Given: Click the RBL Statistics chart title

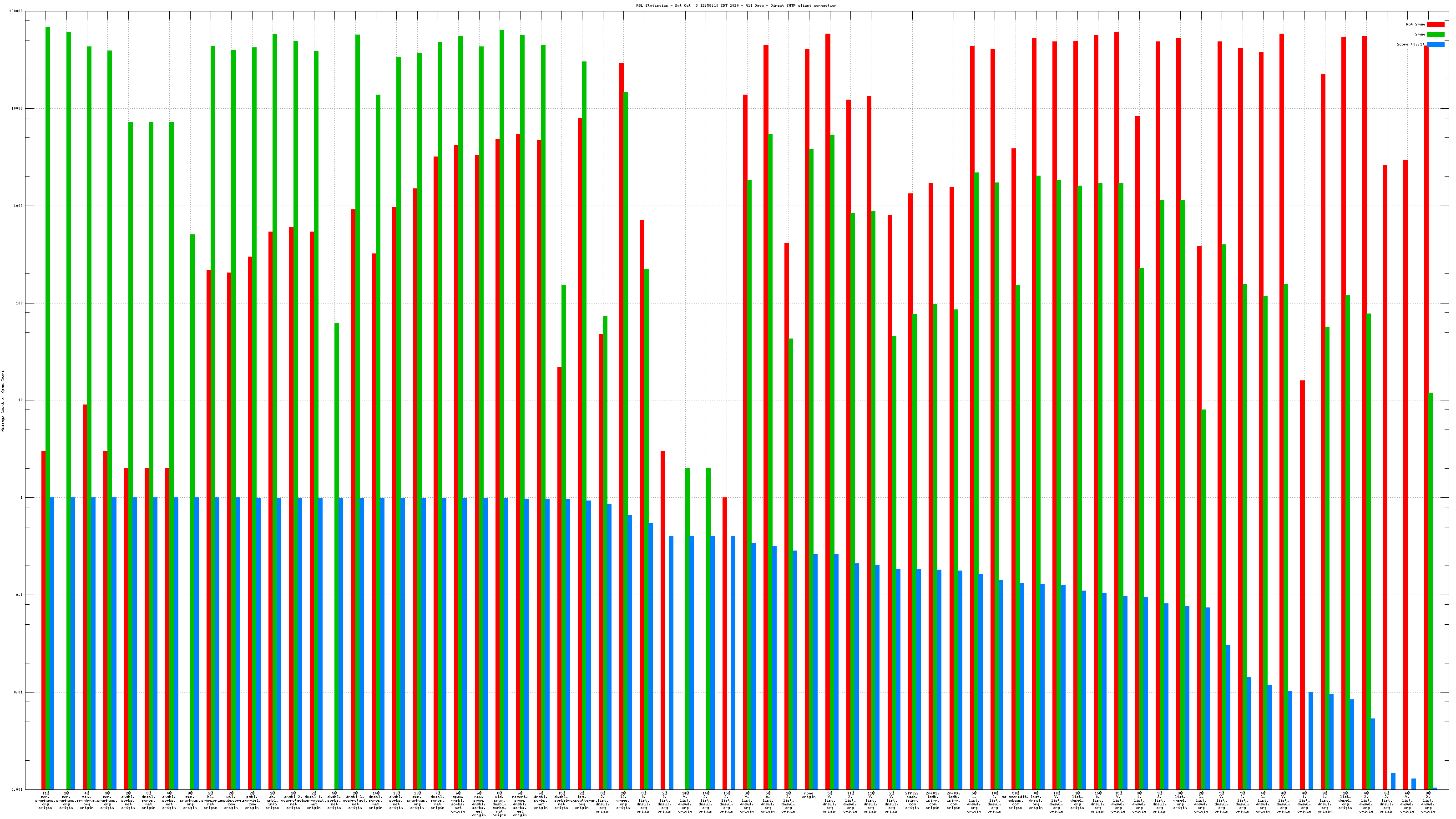Looking at the screenshot, I should pos(736,5).
